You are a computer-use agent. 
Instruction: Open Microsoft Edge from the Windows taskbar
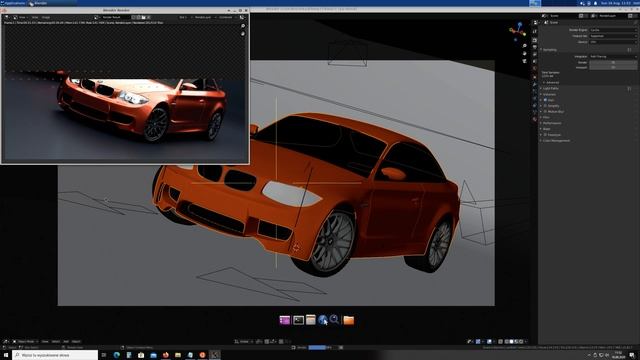pyautogui.click(x=117, y=355)
